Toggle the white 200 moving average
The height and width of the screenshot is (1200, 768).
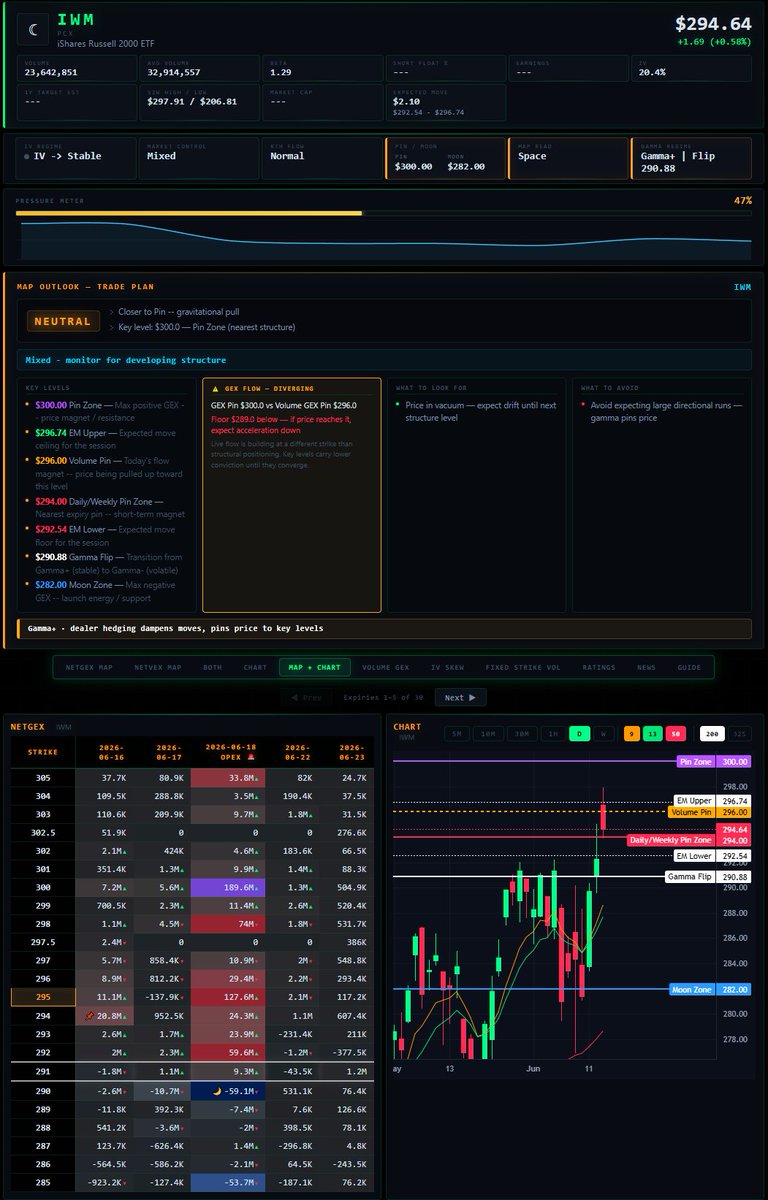coord(711,733)
